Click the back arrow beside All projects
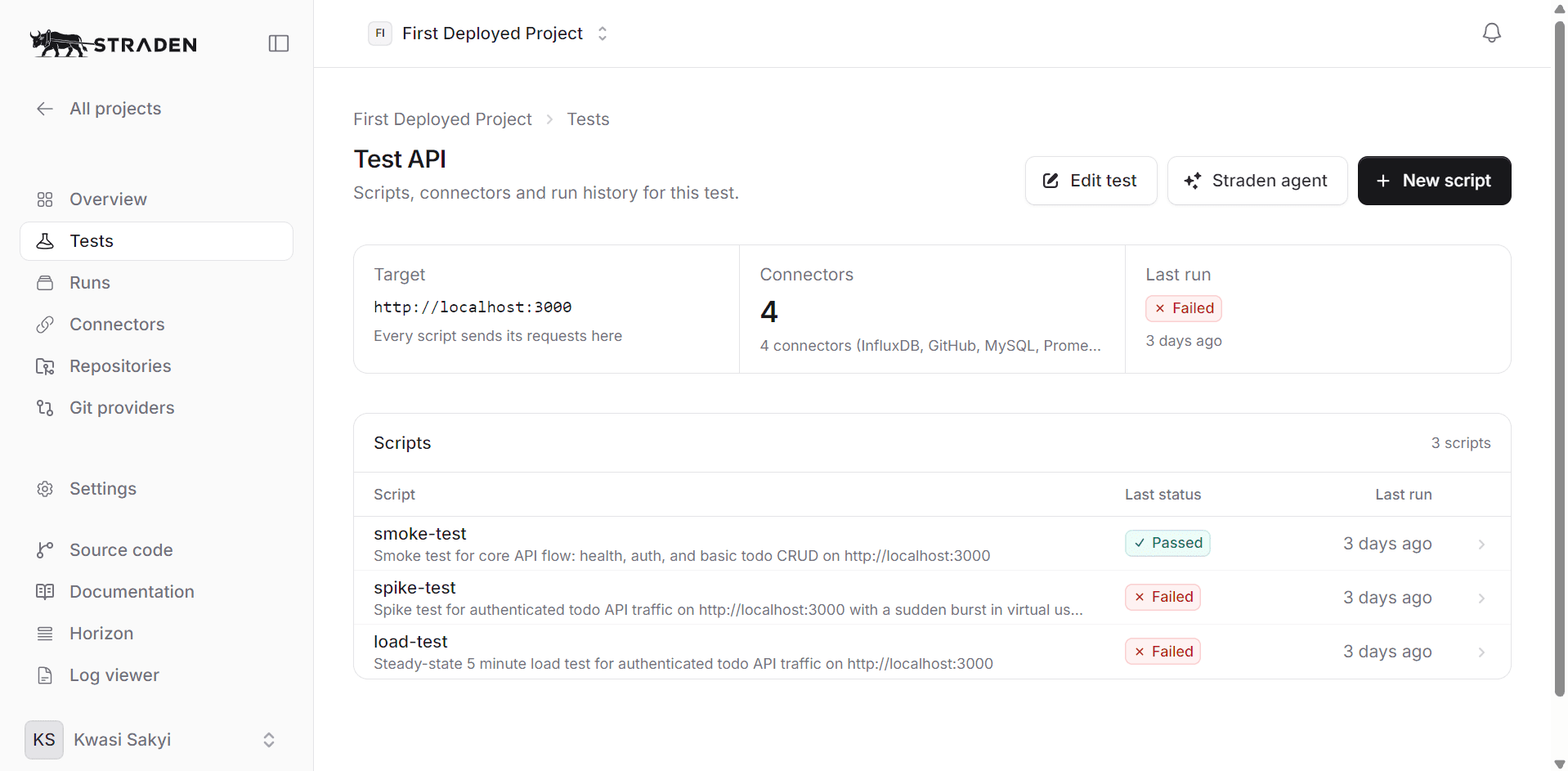 coord(45,109)
